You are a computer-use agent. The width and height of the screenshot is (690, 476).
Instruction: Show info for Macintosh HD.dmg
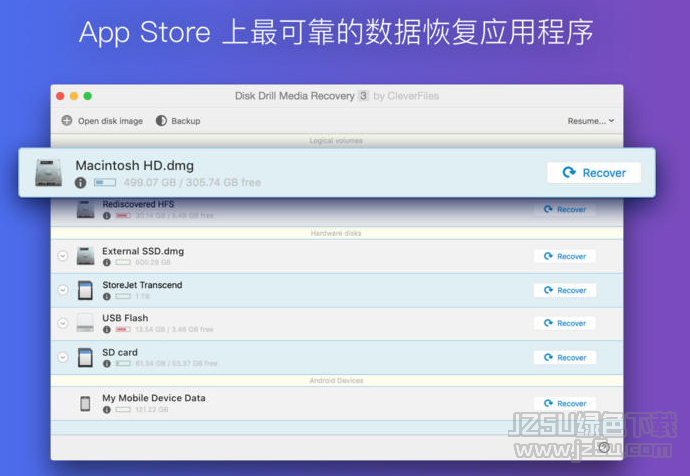(x=80, y=183)
